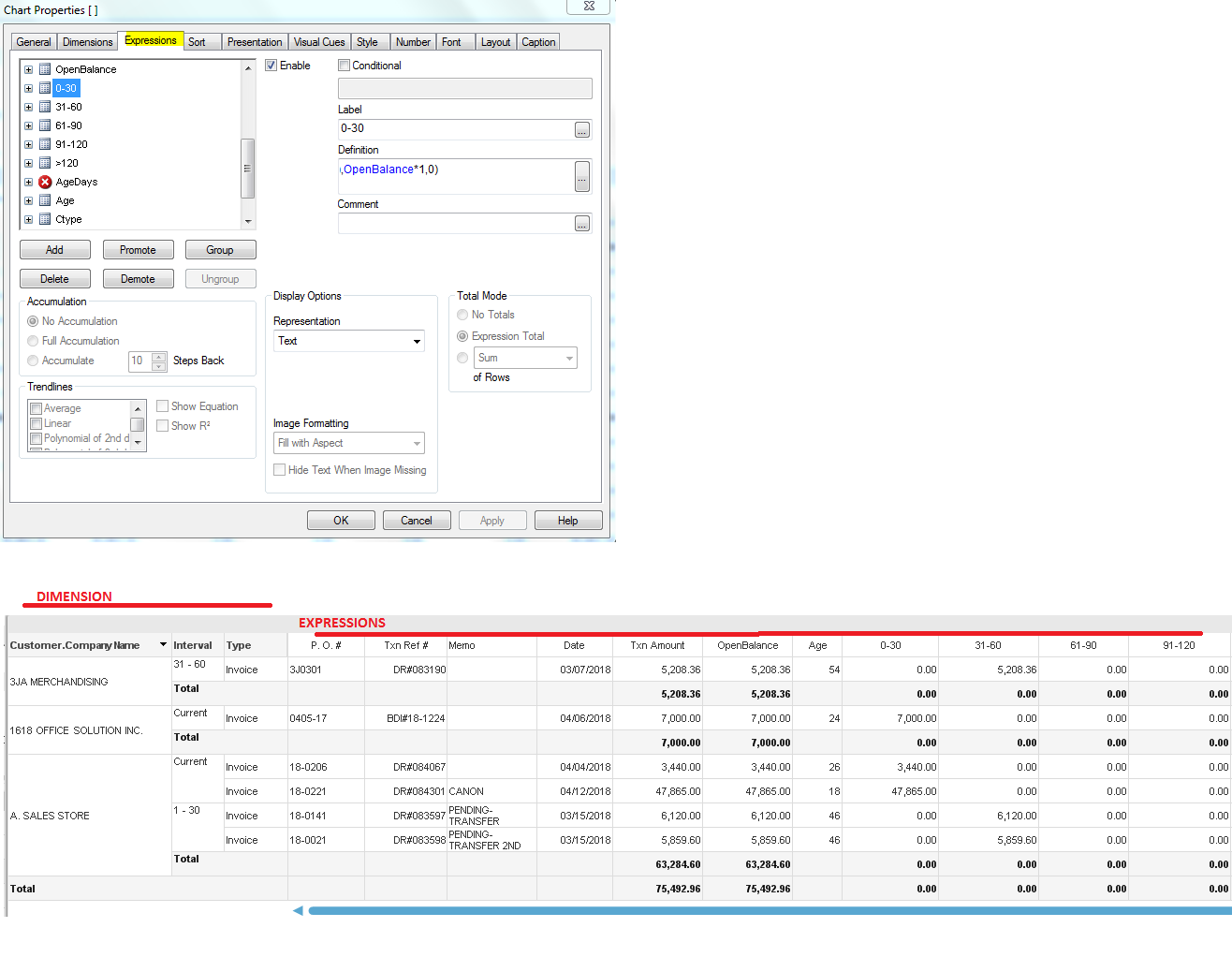This screenshot has width=1232, height=957.
Task: Select the Expression Total radio button
Action: point(462,336)
